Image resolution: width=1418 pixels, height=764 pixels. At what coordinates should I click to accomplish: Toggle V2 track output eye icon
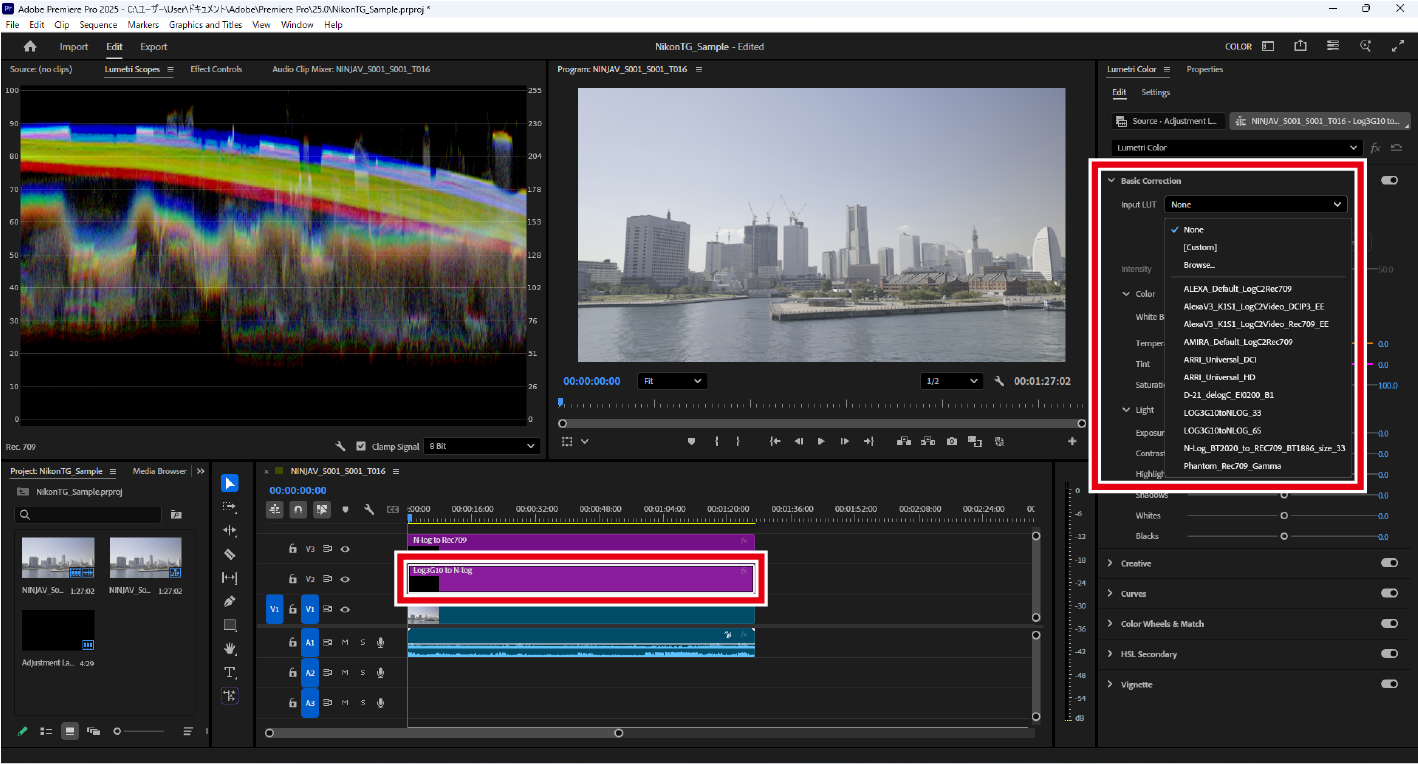pos(345,579)
